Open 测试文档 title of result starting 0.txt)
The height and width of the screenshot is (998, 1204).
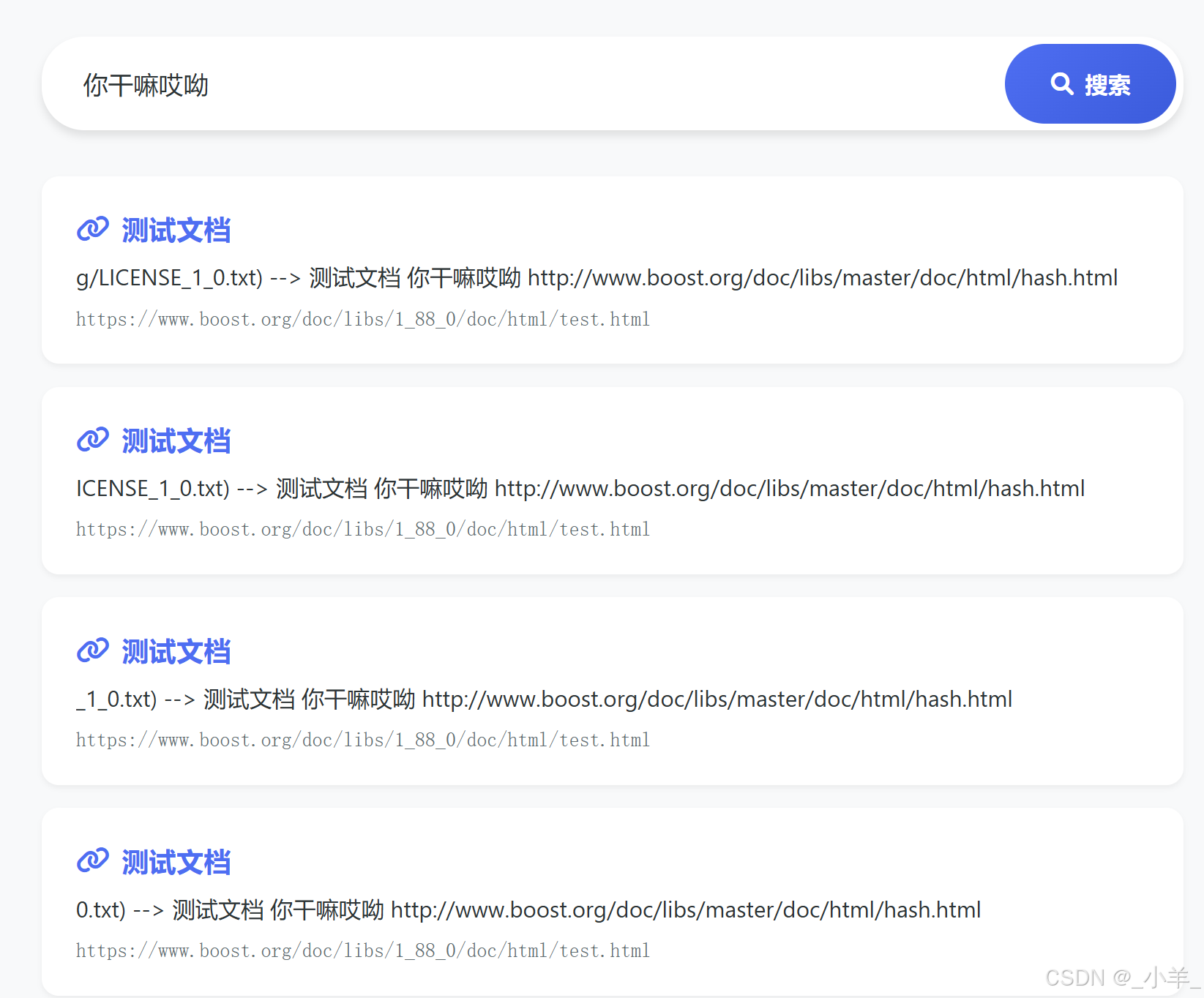176,862
